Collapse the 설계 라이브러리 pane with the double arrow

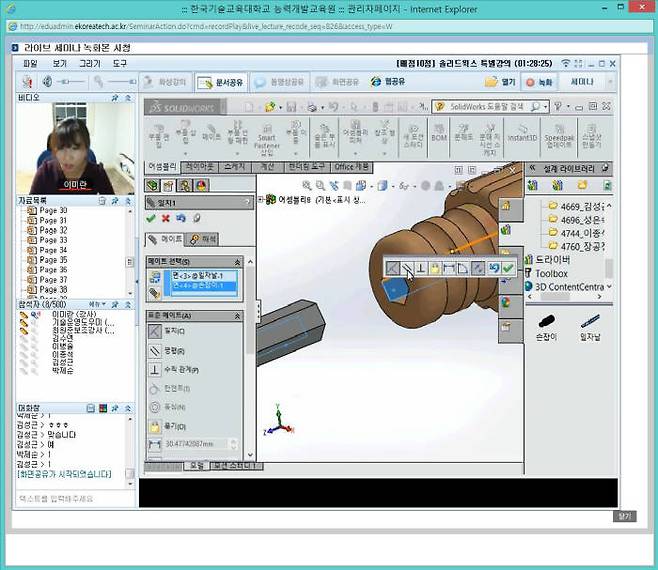point(532,168)
